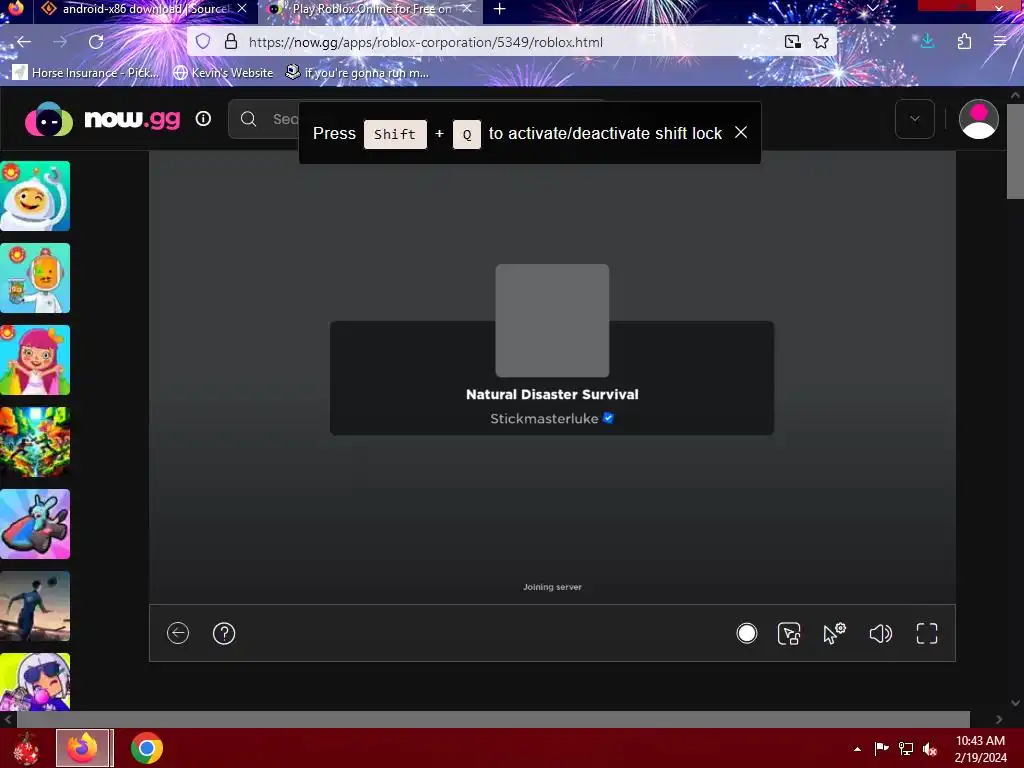The height and width of the screenshot is (768, 1024).
Task: Click Natural Disaster Survival title
Action: (552, 394)
